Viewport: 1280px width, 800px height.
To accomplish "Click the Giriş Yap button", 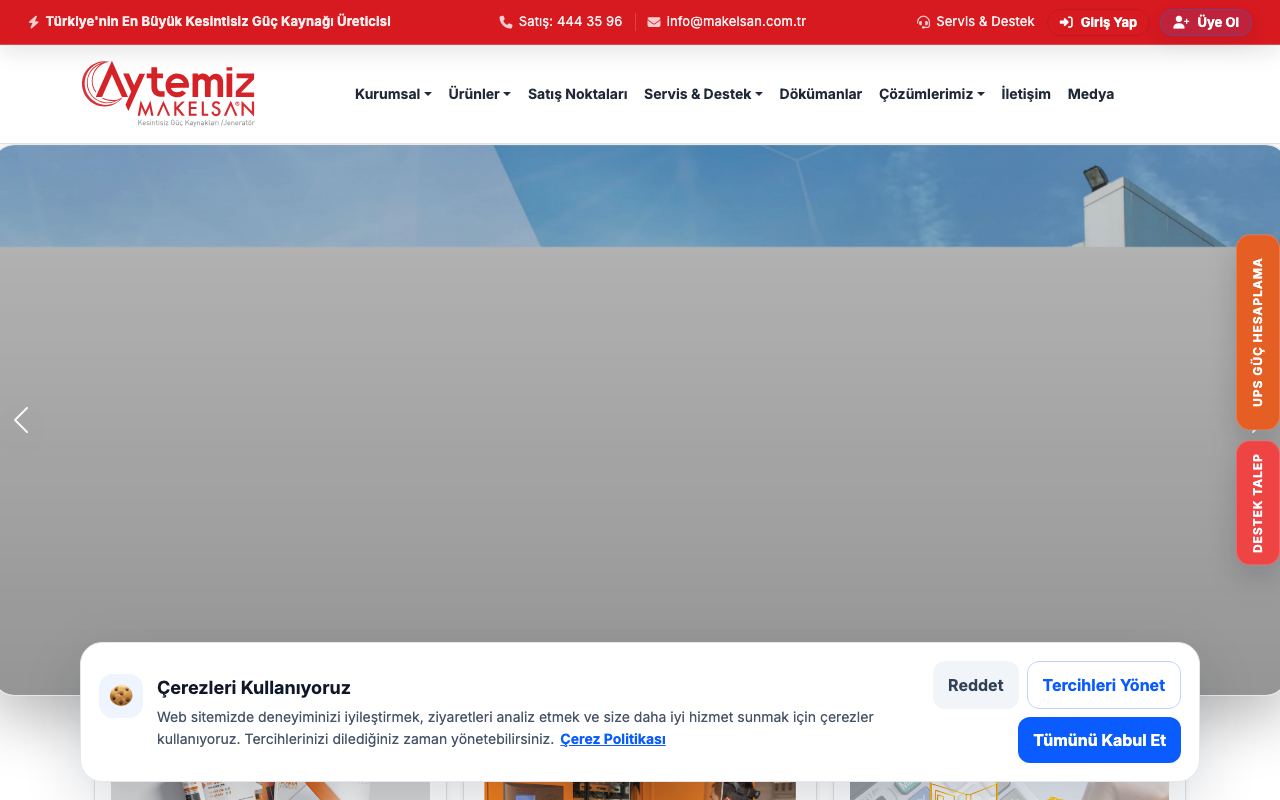I will click(x=1098, y=22).
